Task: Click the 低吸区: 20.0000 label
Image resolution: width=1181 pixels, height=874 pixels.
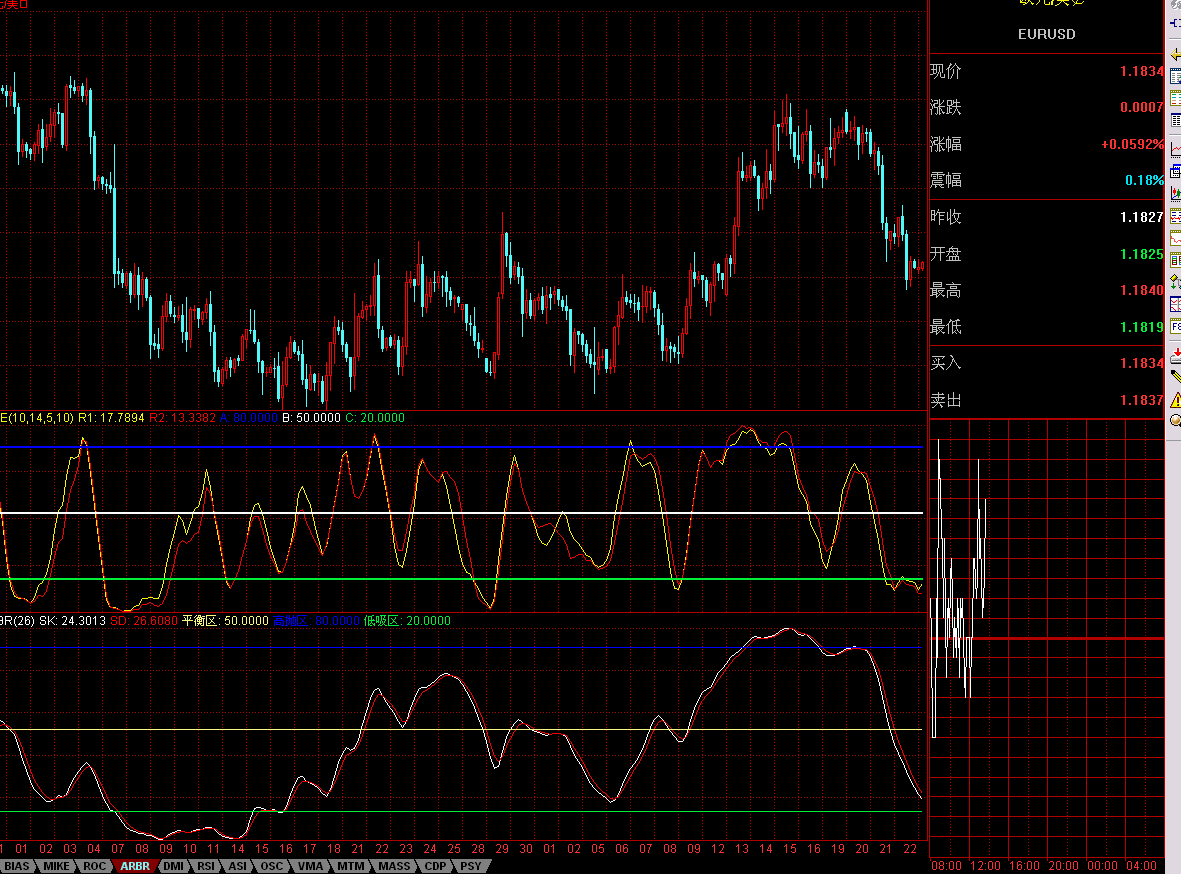Action: 407,621
